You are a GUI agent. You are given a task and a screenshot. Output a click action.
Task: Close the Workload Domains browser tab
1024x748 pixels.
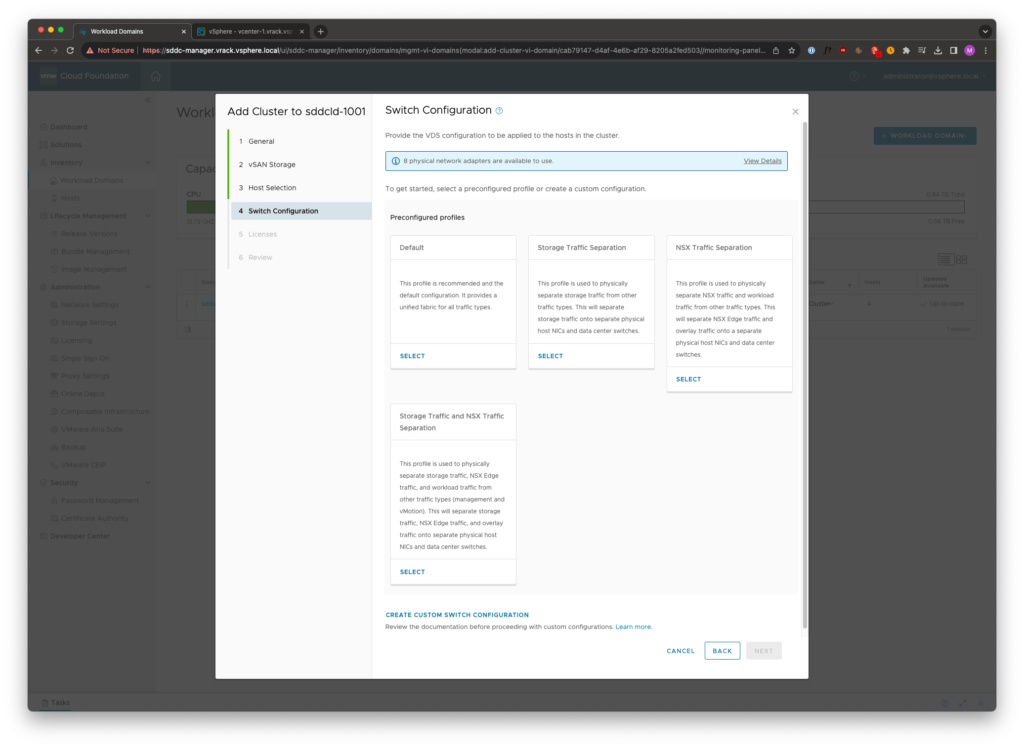coord(184,31)
